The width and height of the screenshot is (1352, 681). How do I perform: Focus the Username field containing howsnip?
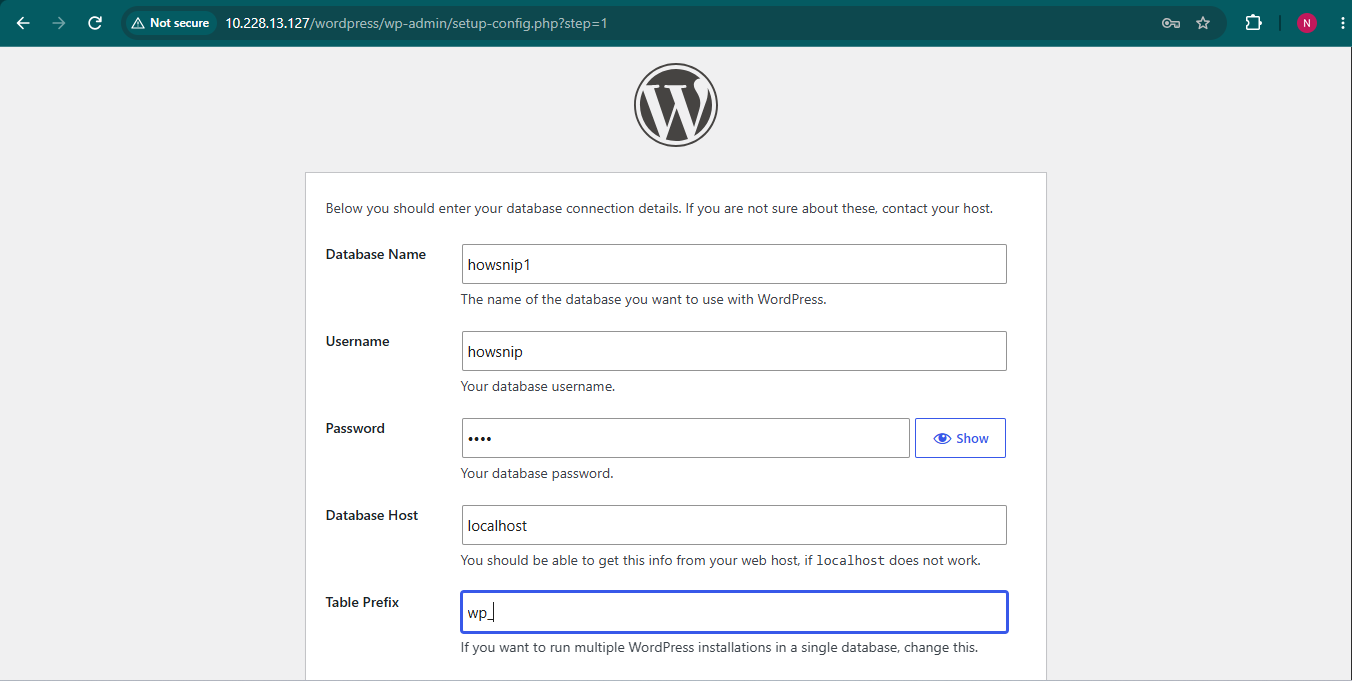click(733, 351)
